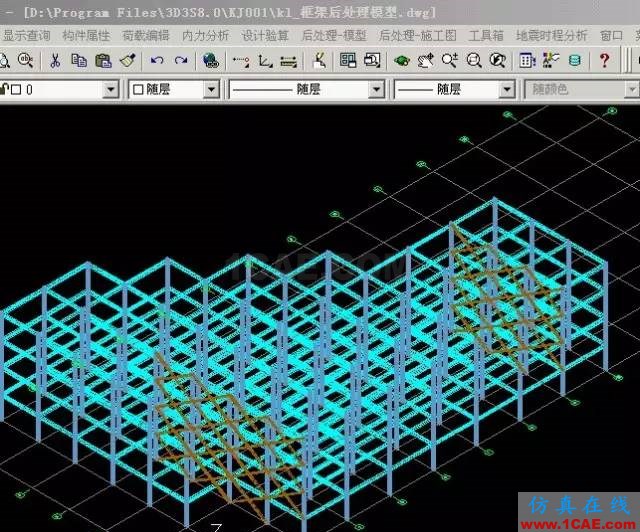
Task: Toggle the layer 0 lock icon
Action: [x=4, y=89]
